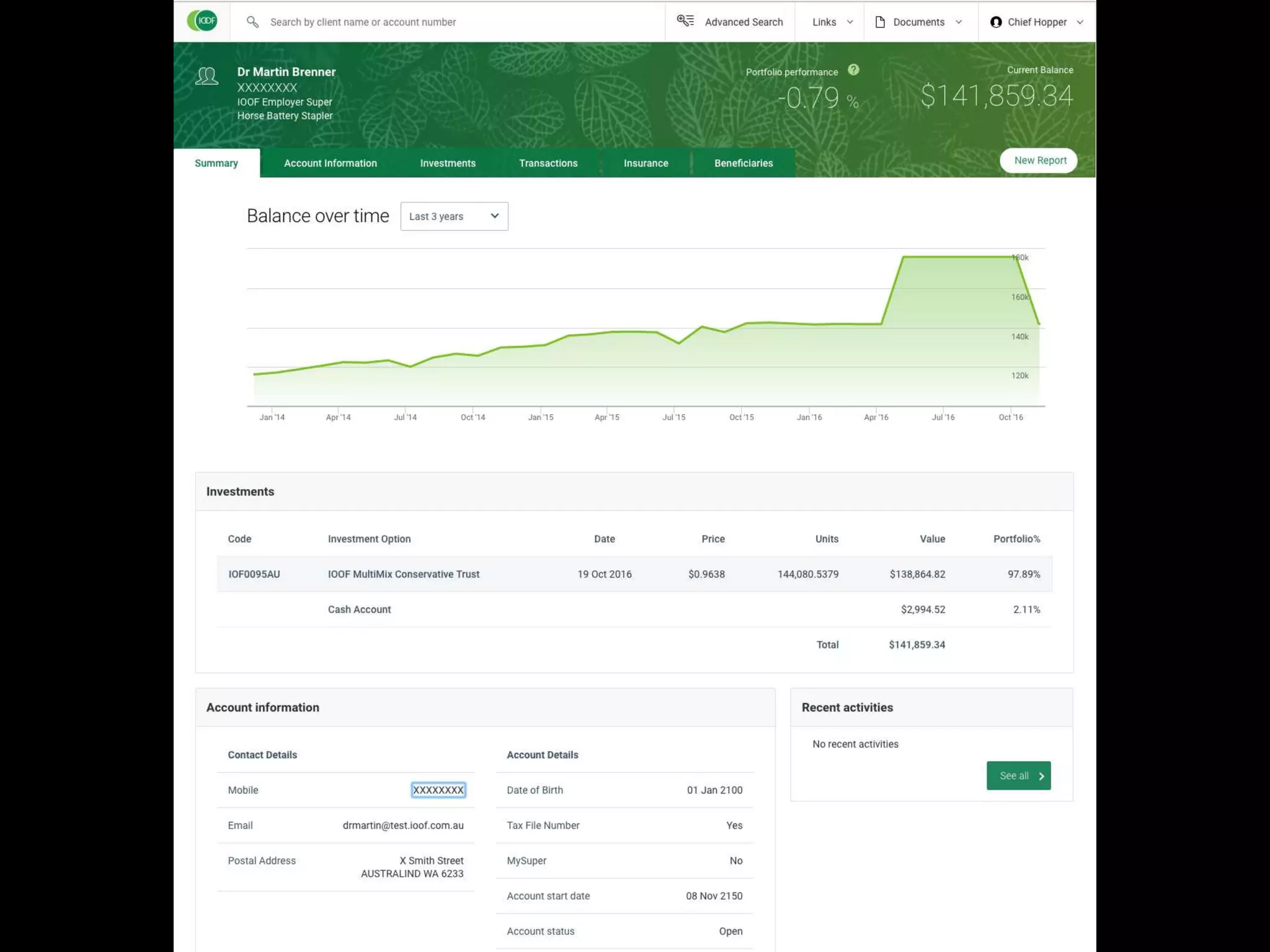View the Beneficiaries tab
This screenshot has width=1270, height=952.
click(x=744, y=163)
